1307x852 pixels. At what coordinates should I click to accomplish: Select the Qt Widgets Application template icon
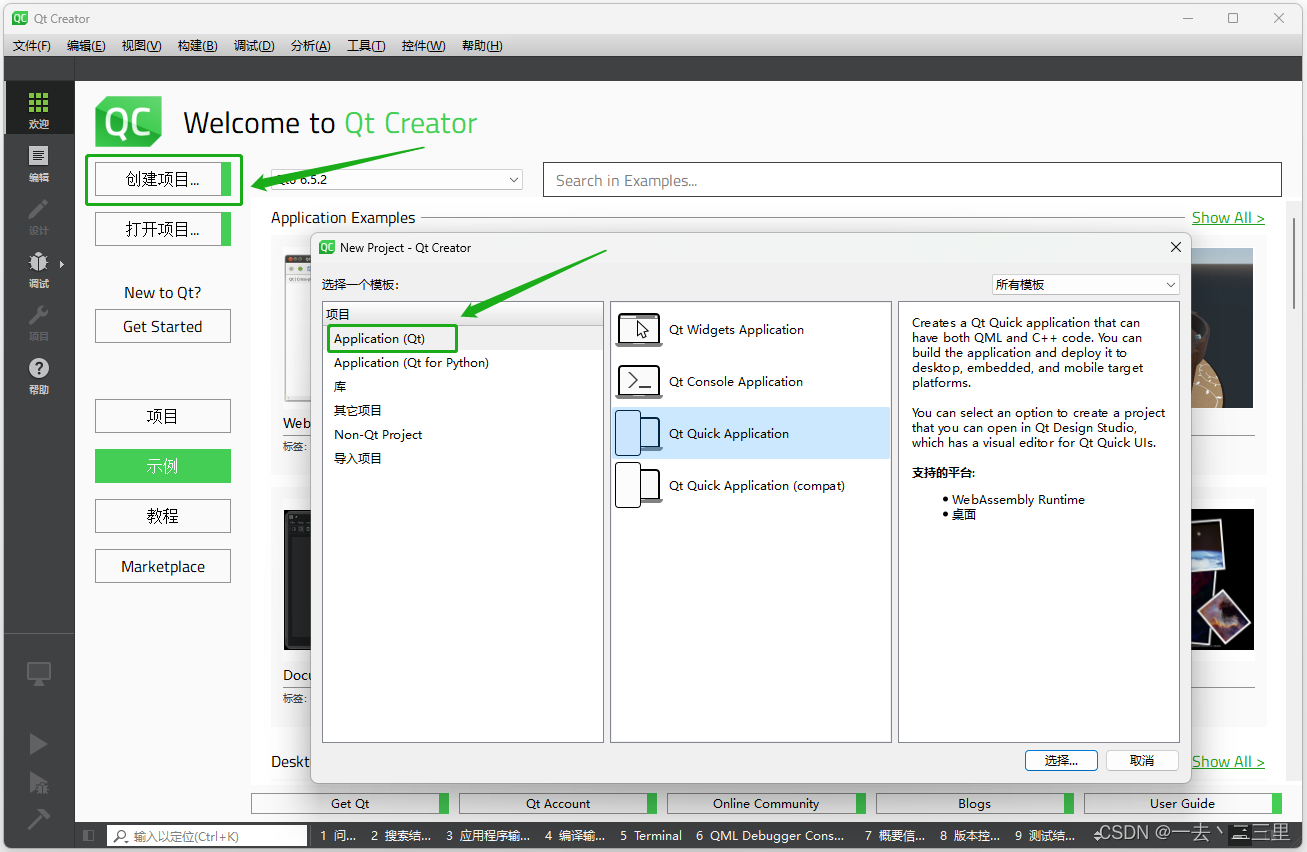point(638,329)
